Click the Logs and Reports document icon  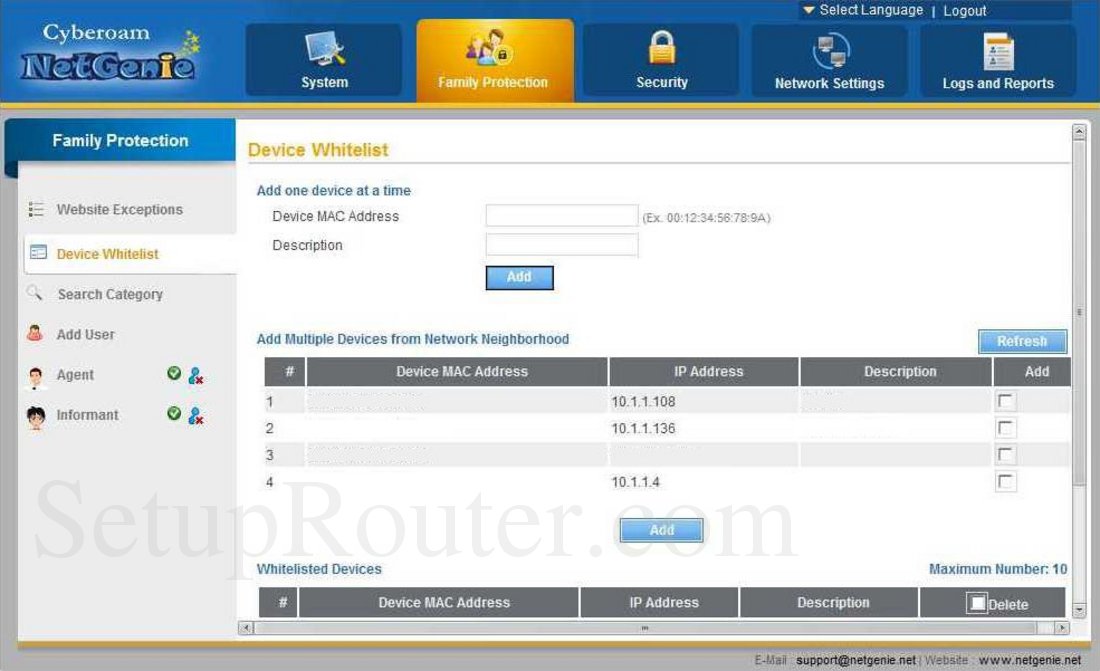[998, 51]
